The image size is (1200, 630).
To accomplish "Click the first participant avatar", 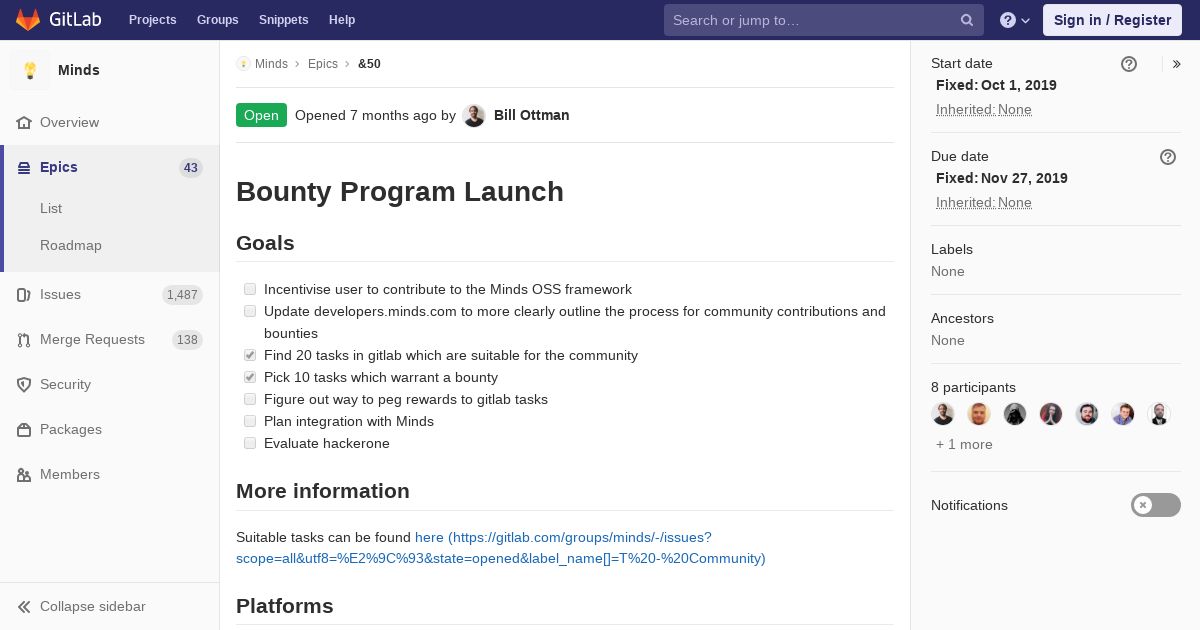I will (943, 414).
